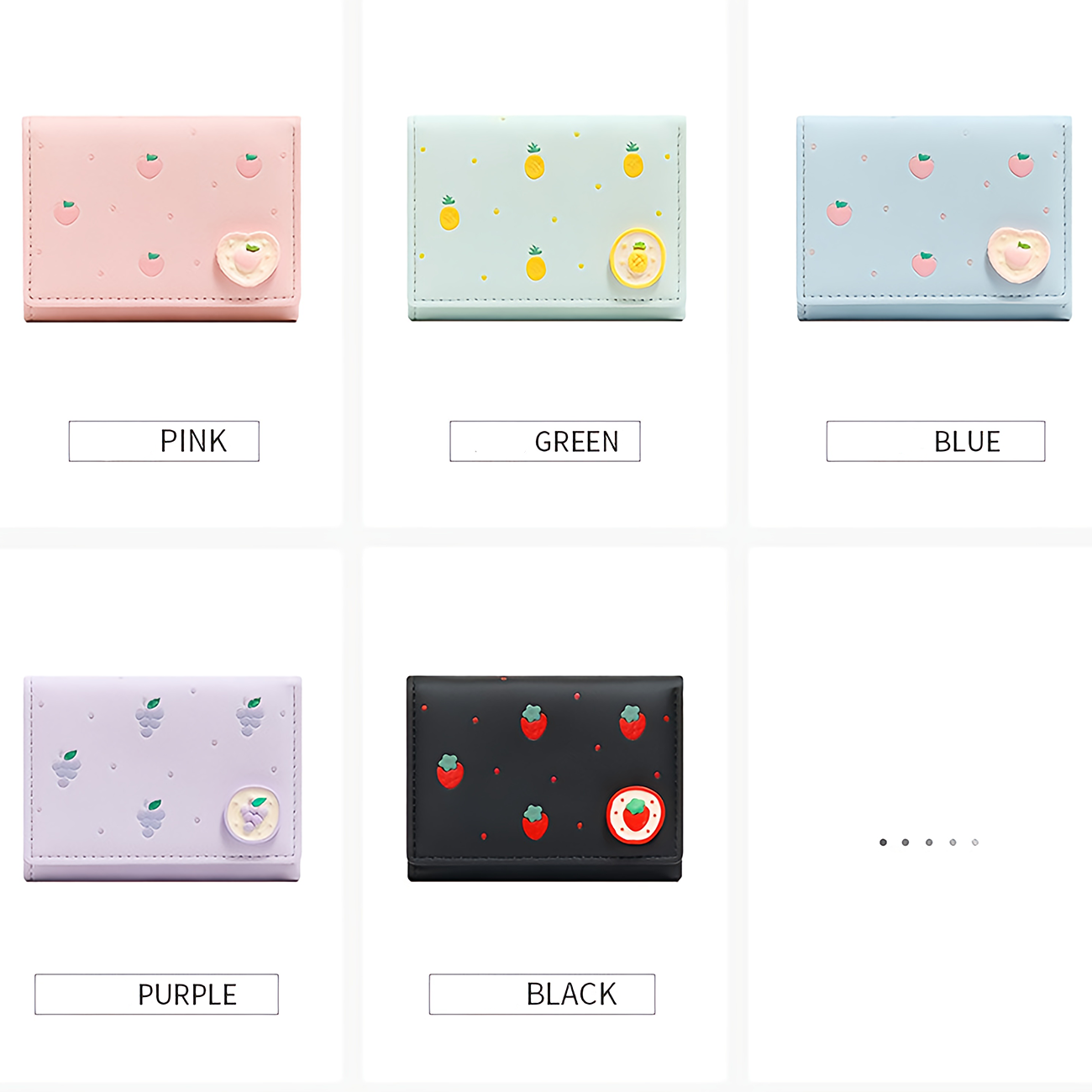Go to third carousel page dot

coord(929,842)
